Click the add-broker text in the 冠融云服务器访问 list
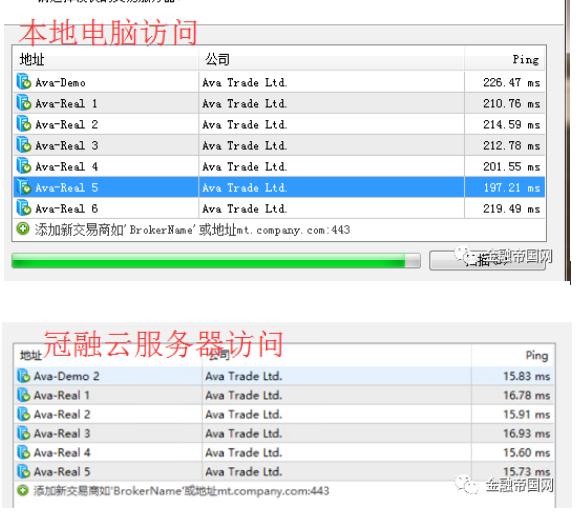 181,491
